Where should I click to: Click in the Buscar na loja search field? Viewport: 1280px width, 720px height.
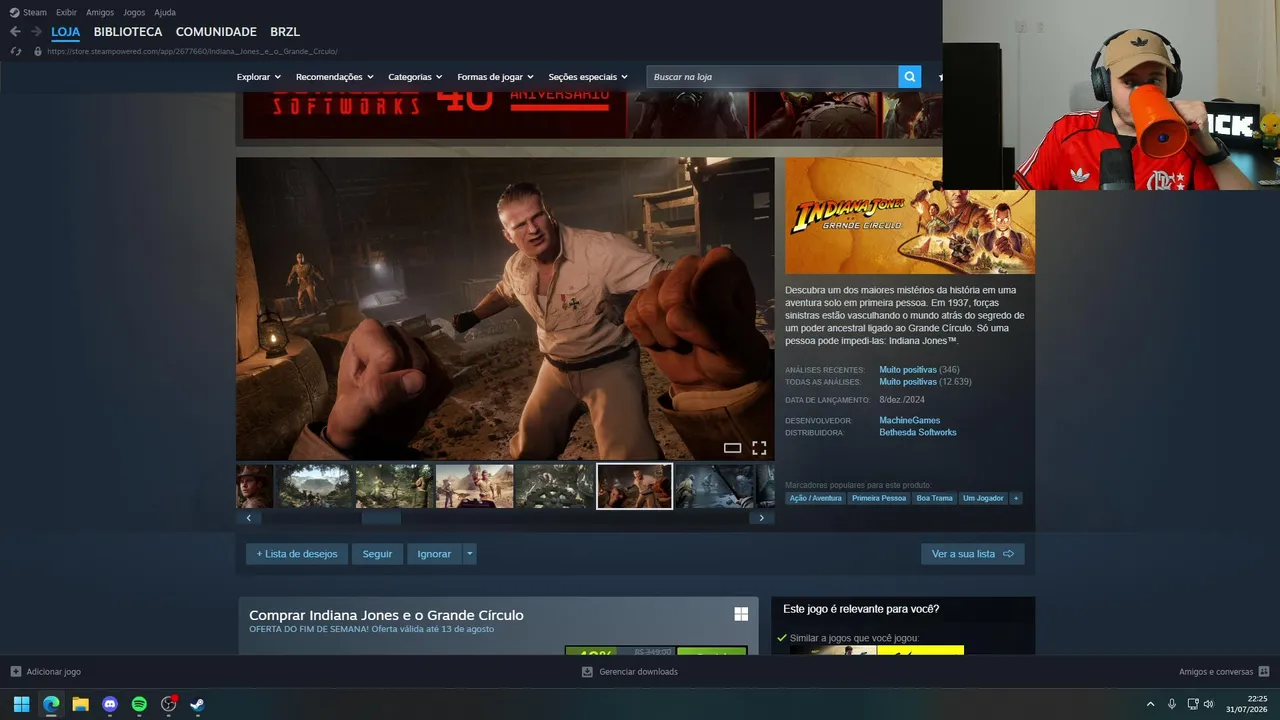coord(772,77)
